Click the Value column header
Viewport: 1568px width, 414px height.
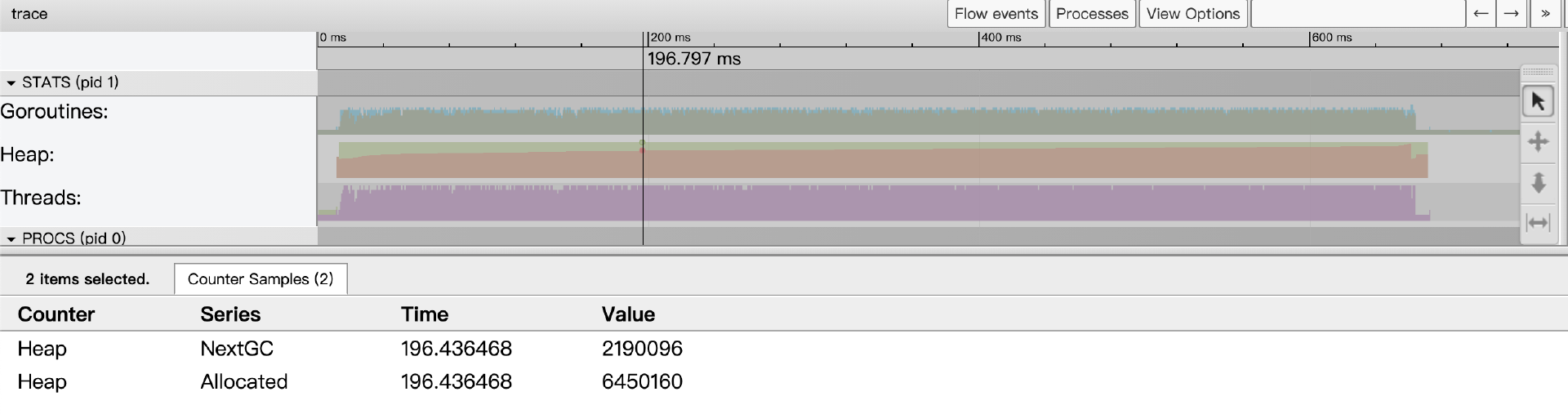(x=628, y=314)
